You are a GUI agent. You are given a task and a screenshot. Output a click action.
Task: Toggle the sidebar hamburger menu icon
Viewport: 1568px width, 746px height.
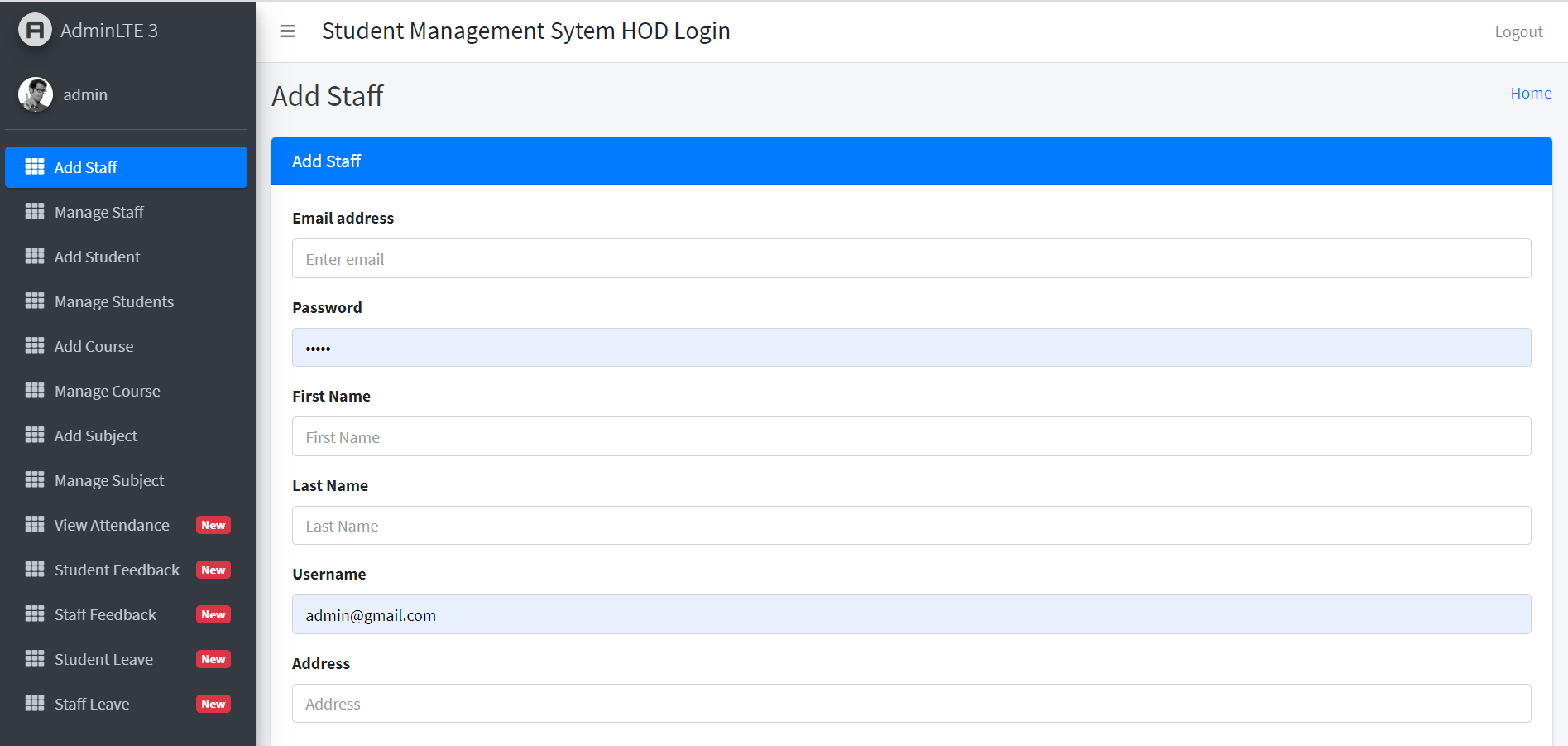[287, 31]
